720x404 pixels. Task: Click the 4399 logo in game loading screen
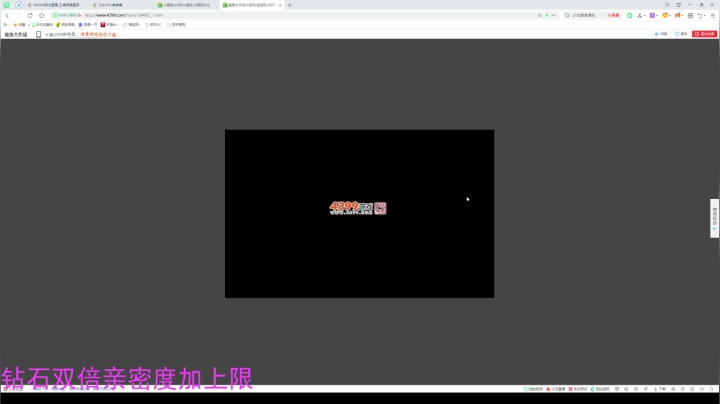point(351,208)
